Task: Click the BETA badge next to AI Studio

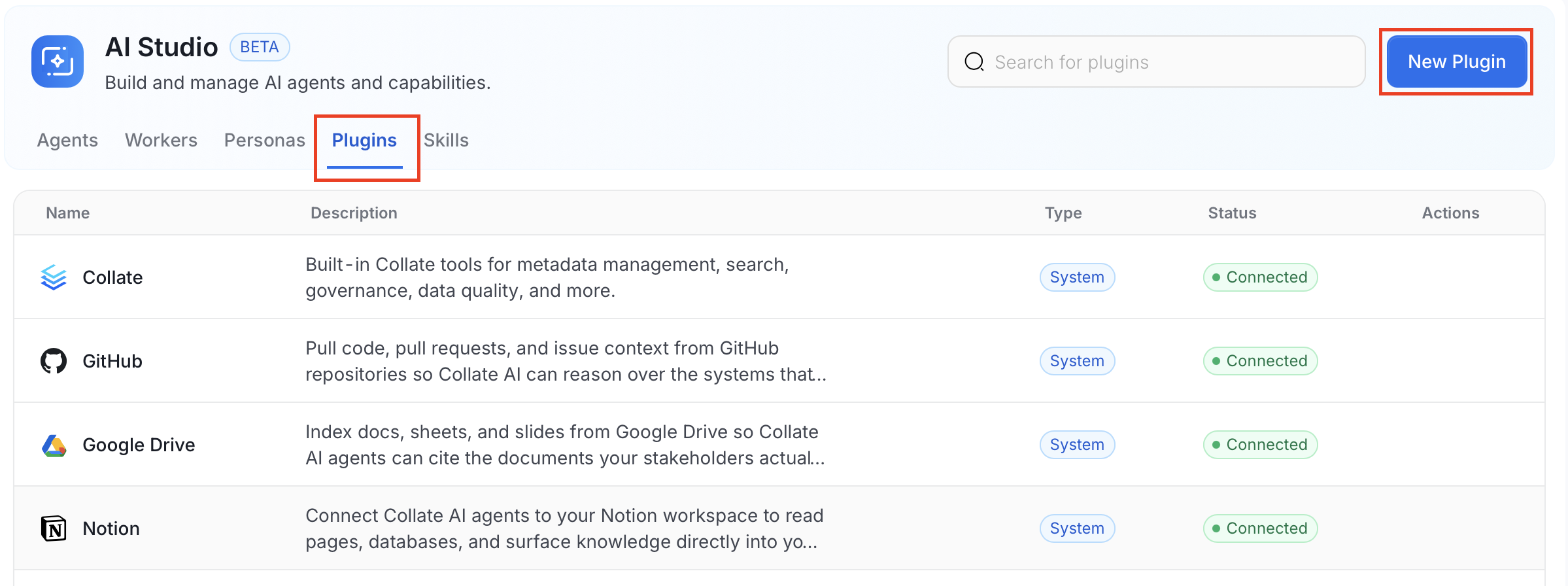Action: pyautogui.click(x=260, y=47)
